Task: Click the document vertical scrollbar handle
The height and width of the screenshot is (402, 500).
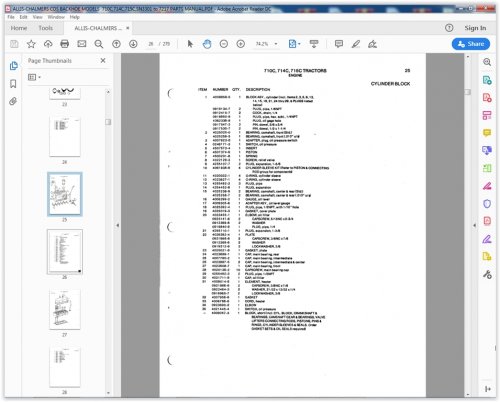Action: (x=468, y=92)
